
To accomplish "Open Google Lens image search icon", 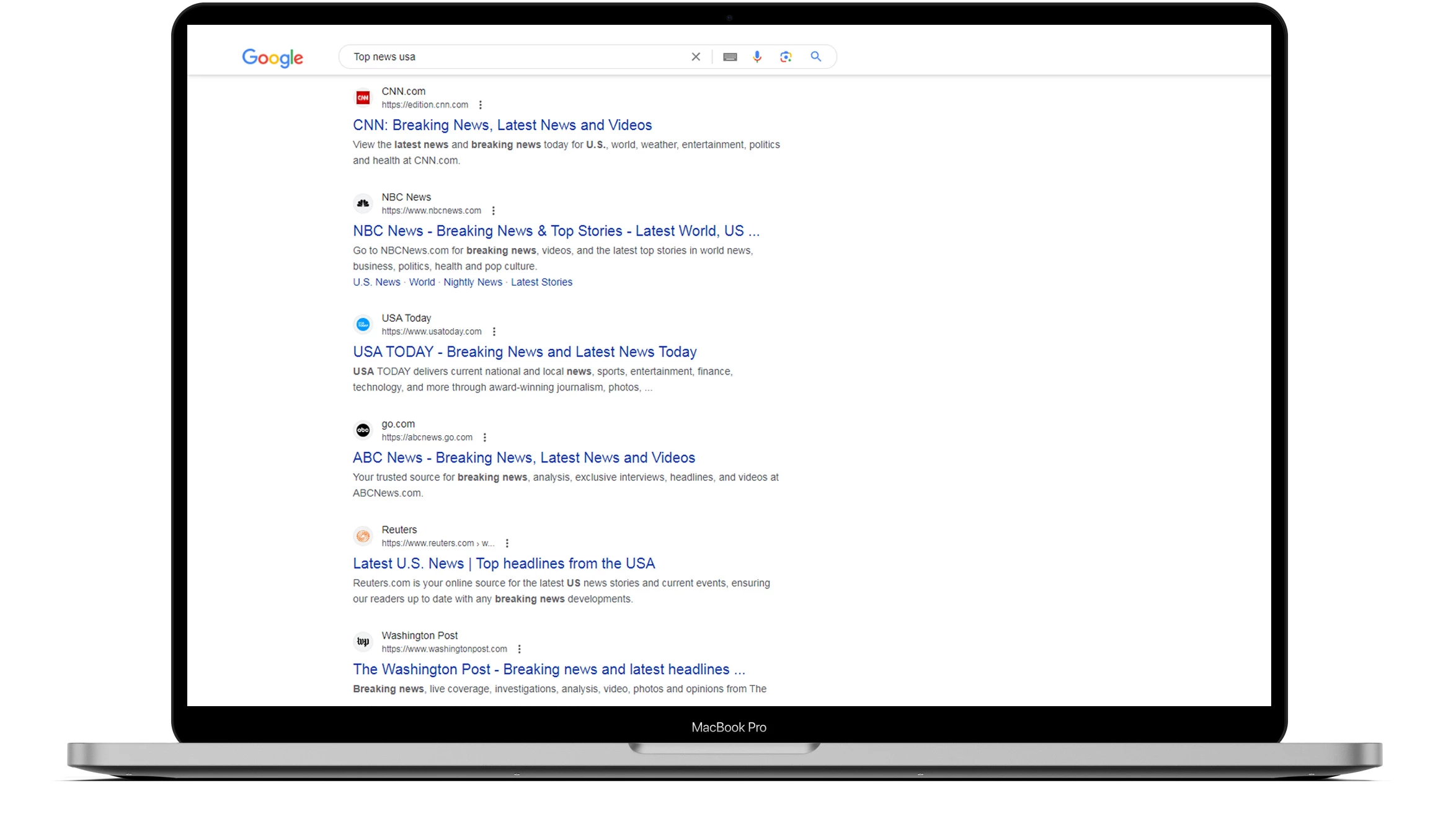I will pos(786,57).
